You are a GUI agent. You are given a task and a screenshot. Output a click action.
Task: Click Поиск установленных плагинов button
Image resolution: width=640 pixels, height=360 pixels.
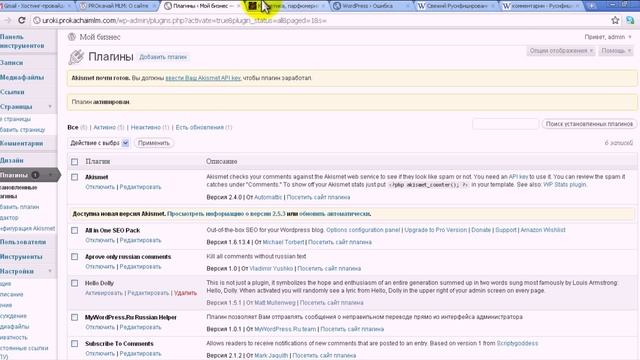point(589,124)
